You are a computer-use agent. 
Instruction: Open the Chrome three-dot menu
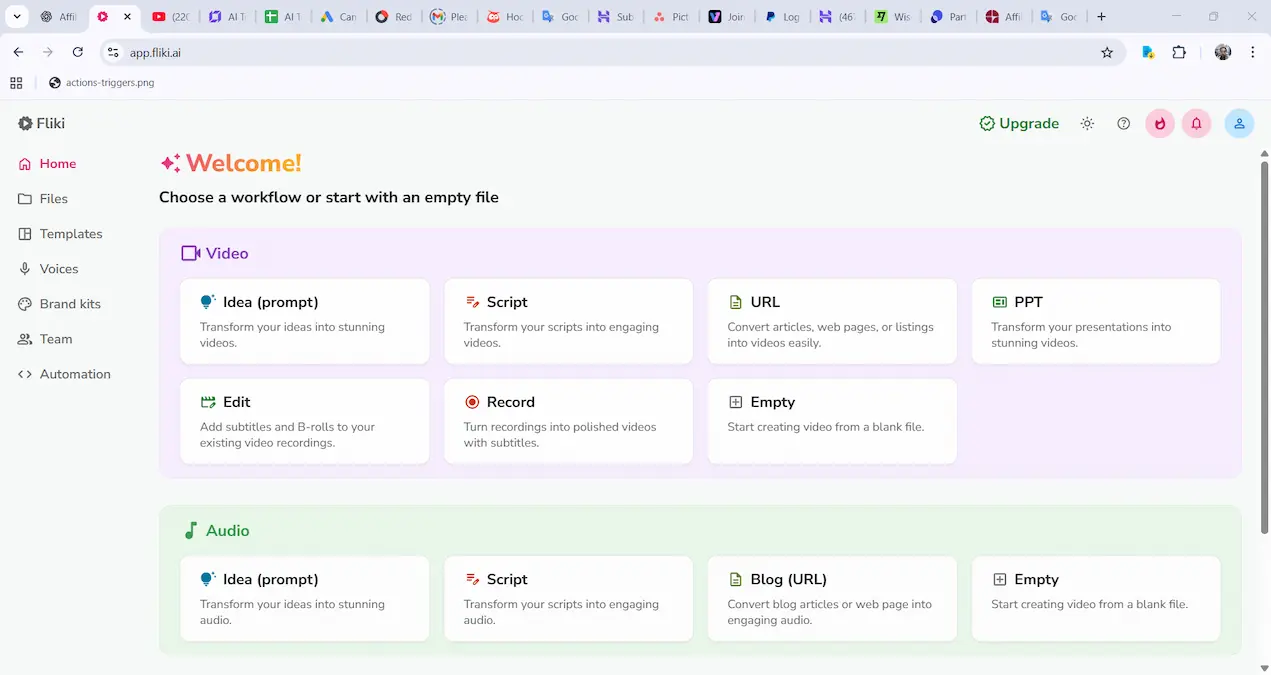coord(1253,53)
